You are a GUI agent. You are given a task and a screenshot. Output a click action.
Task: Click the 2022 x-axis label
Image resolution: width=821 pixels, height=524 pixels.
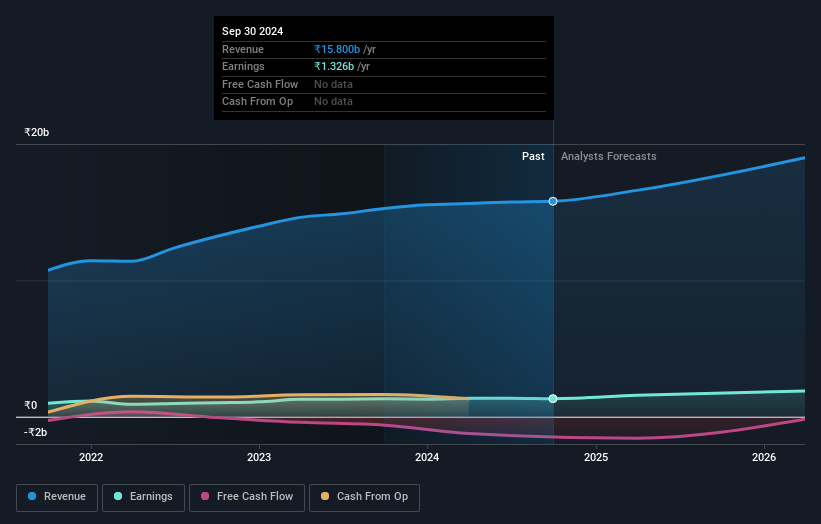91,457
